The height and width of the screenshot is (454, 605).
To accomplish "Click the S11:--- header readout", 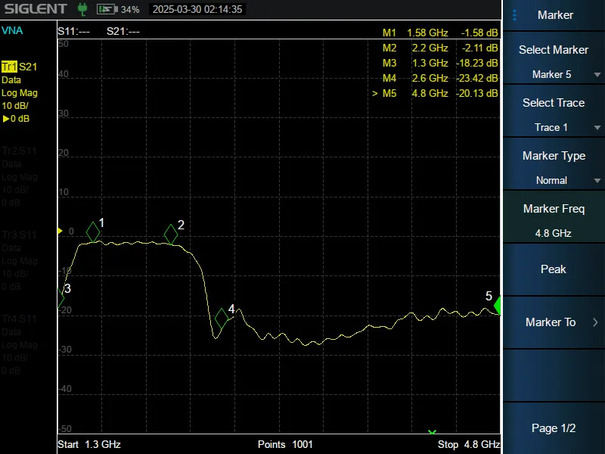I will 74,32.
